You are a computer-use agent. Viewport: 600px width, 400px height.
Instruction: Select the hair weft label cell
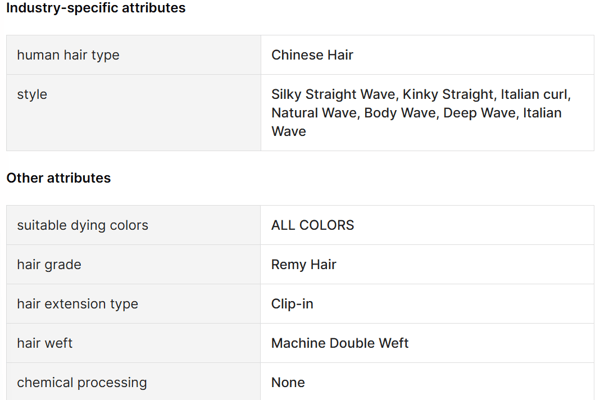45,343
